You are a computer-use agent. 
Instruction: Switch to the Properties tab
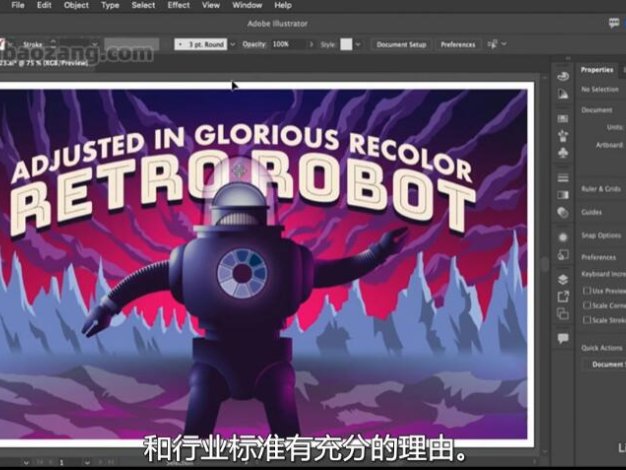click(x=597, y=69)
